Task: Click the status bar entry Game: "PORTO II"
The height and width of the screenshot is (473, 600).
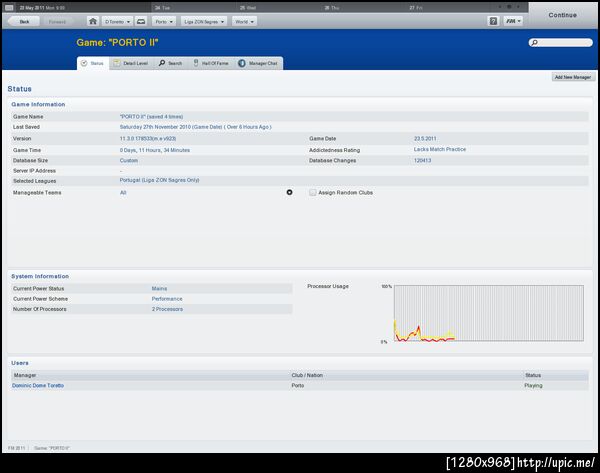Action: (x=52, y=448)
